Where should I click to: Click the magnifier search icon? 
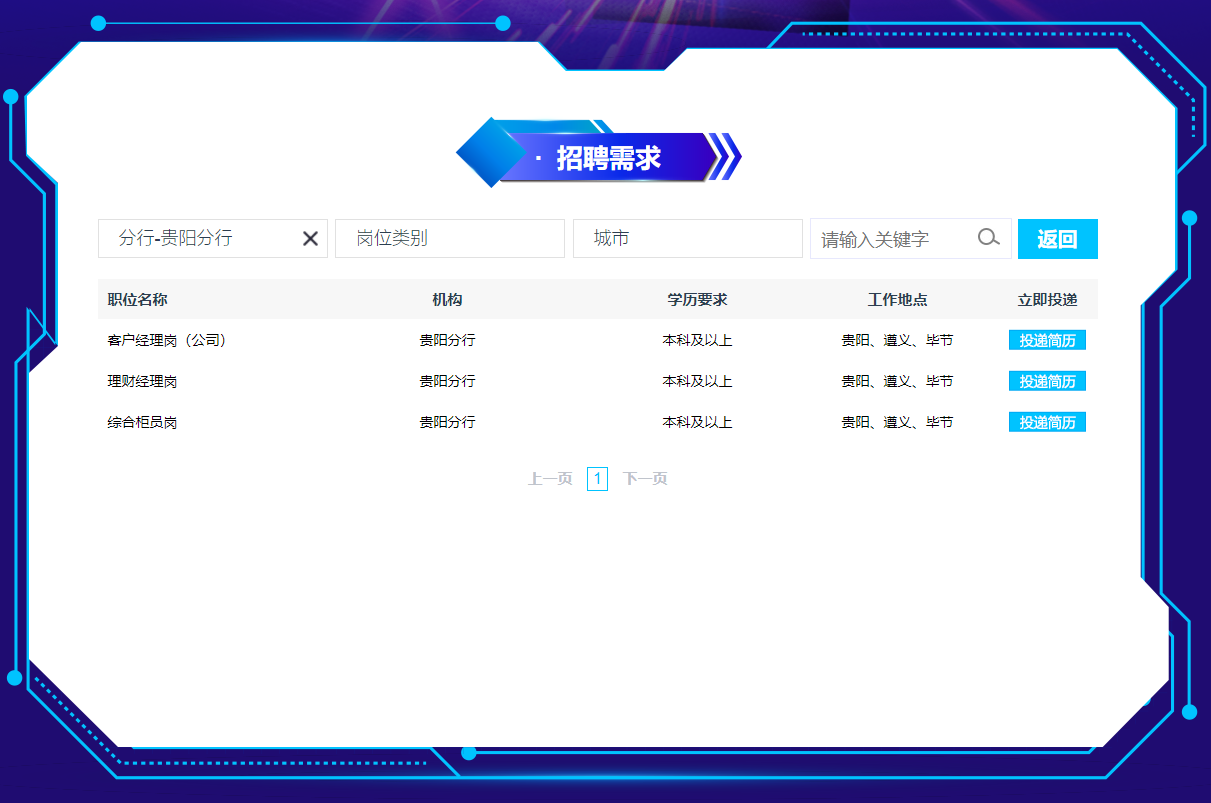[988, 238]
